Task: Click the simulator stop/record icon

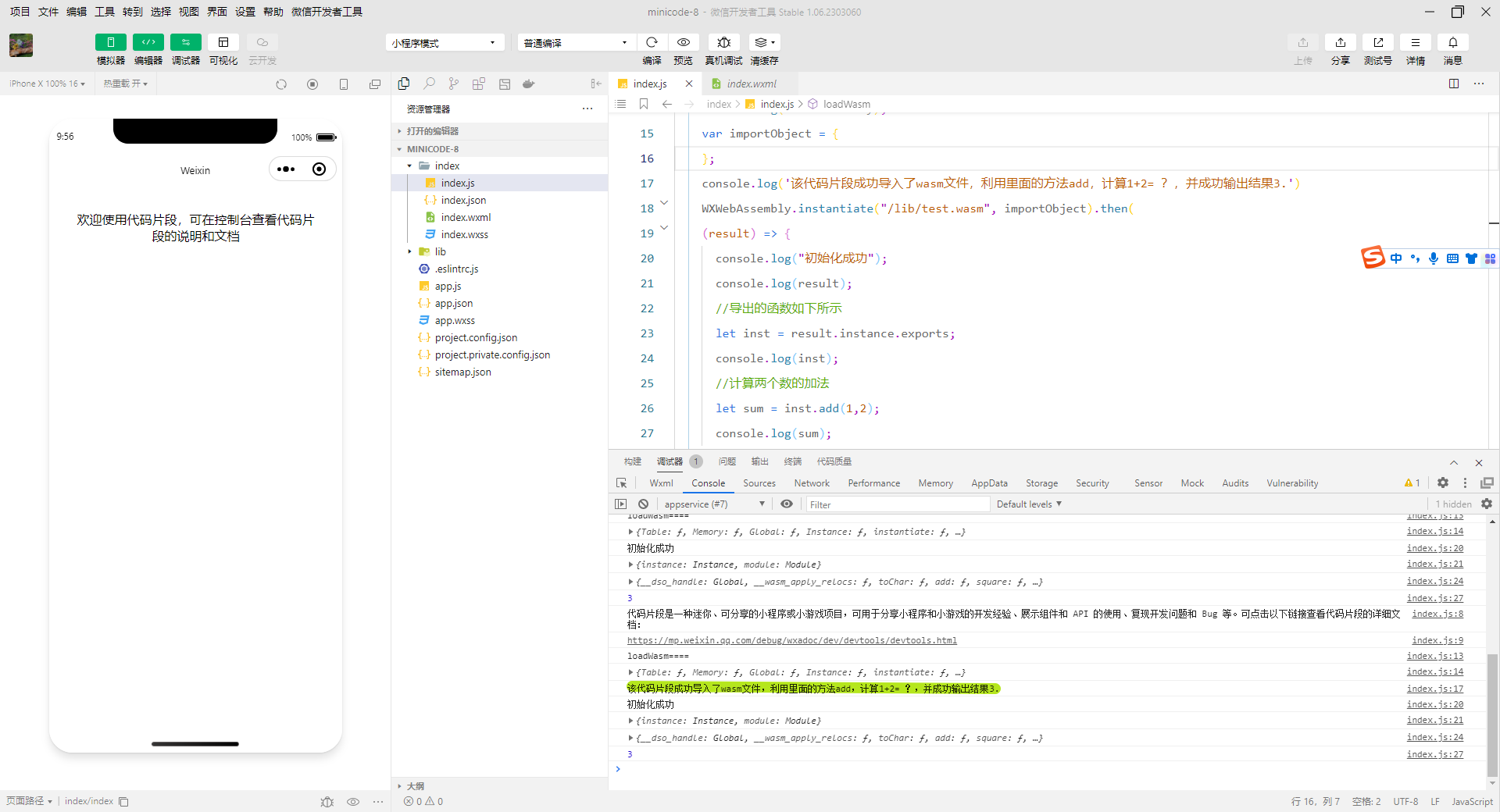Action: click(x=312, y=84)
